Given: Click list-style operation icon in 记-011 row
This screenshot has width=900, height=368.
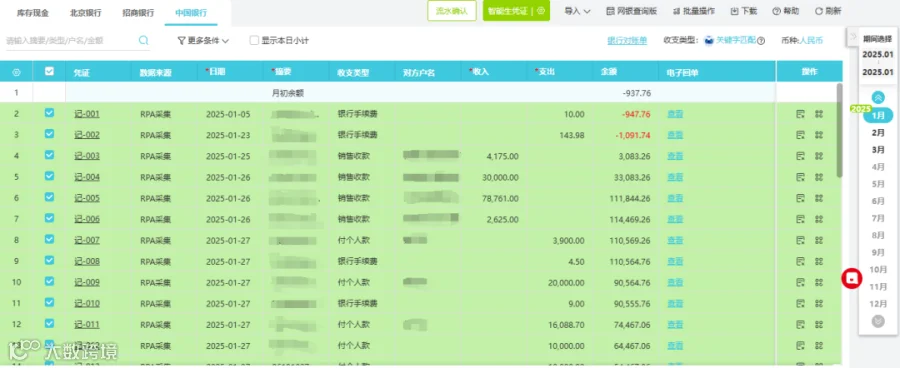Looking at the screenshot, I should pyautogui.click(x=800, y=324).
